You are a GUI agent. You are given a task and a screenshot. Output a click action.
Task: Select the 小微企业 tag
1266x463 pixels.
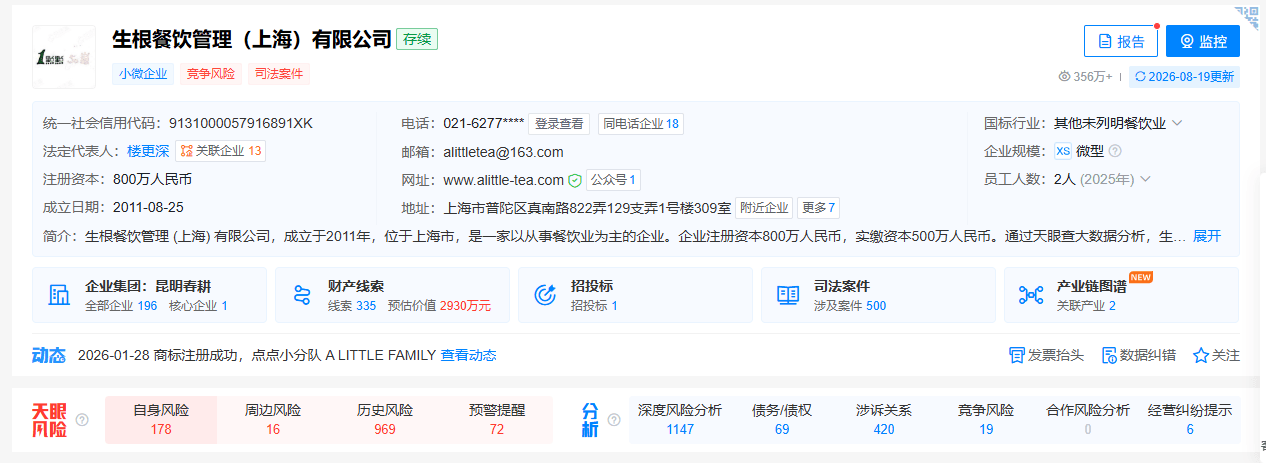(x=143, y=73)
